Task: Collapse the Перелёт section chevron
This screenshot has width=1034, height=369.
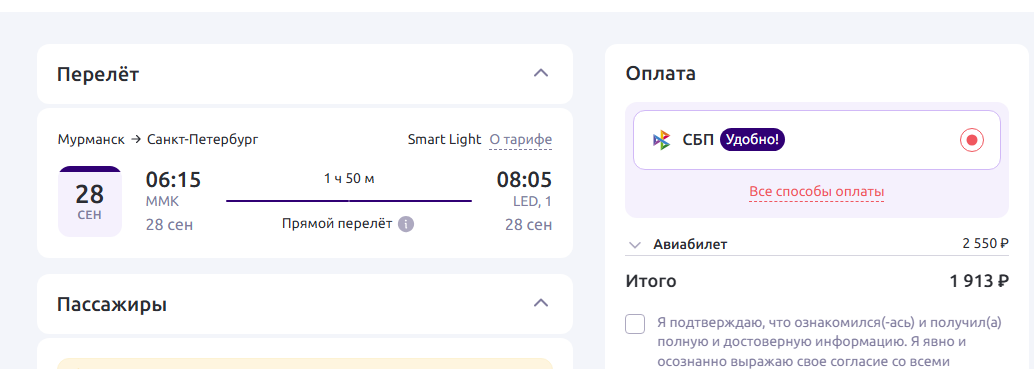Action: pos(541,73)
